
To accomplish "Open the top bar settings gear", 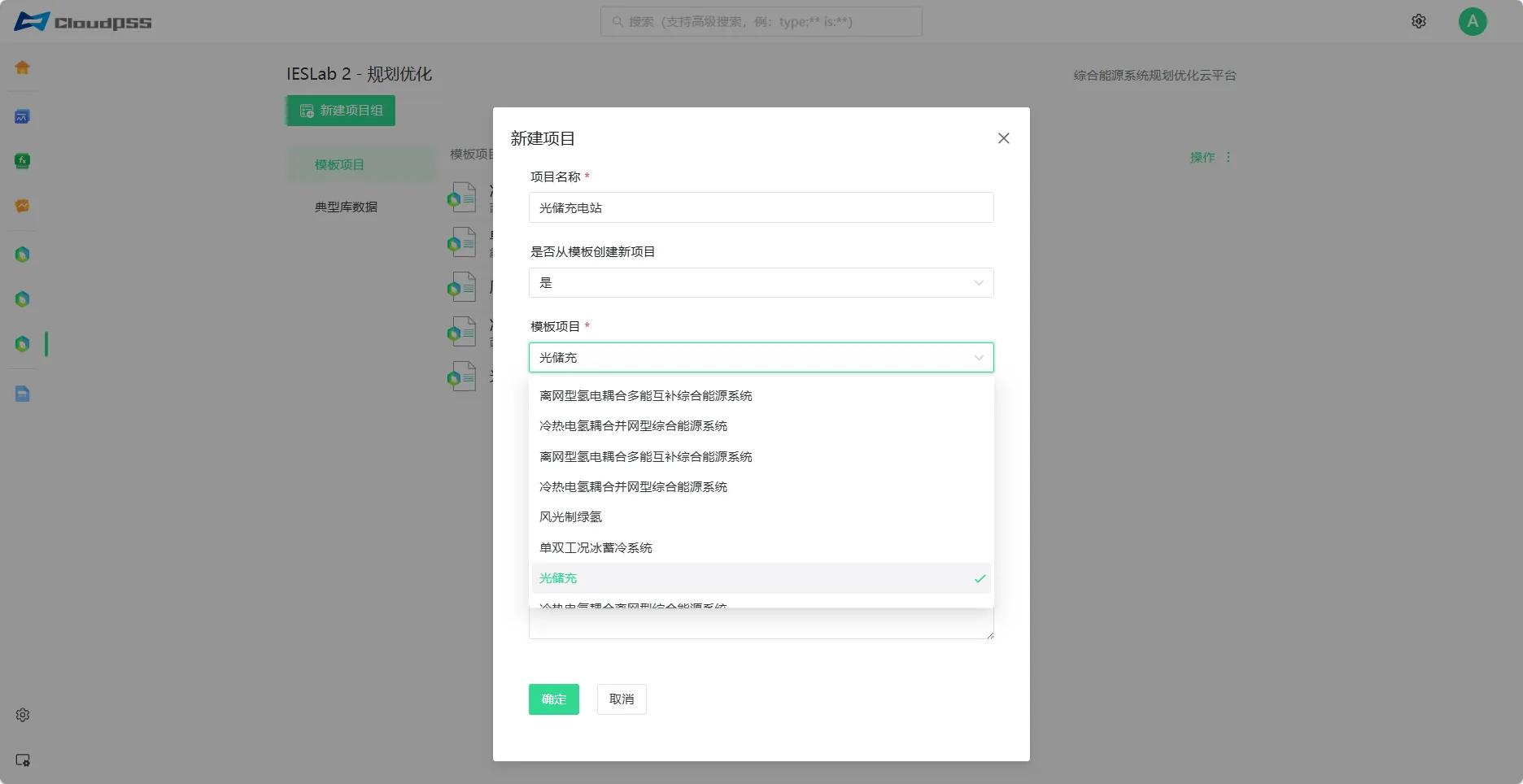I will (1419, 21).
